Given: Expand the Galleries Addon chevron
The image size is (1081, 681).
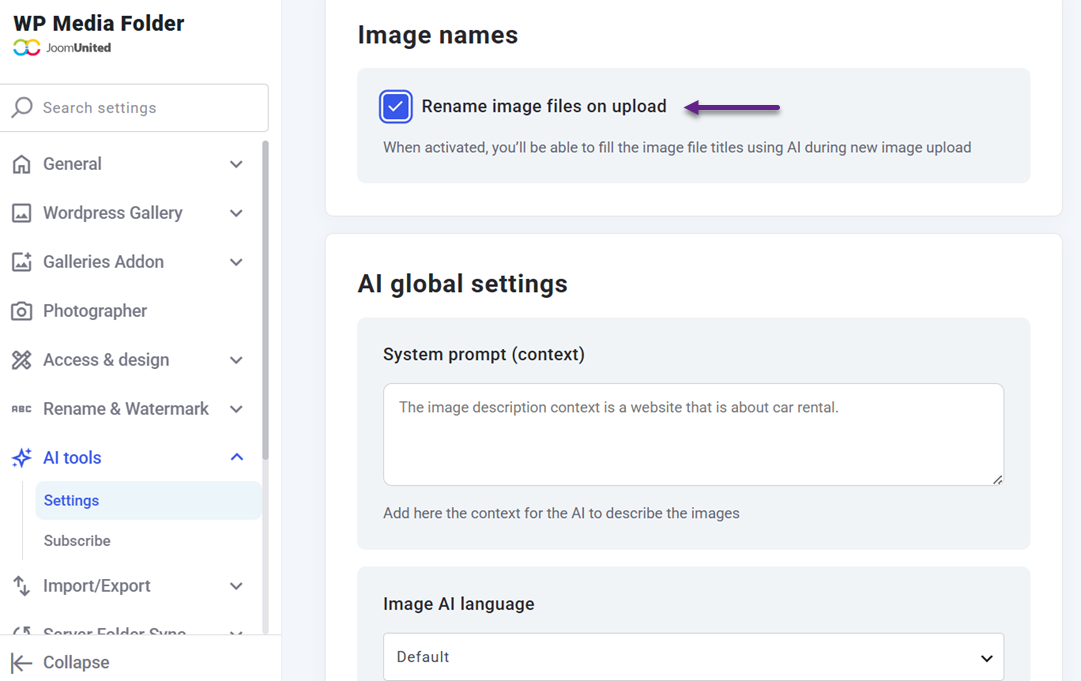Looking at the screenshot, I should click(236, 262).
